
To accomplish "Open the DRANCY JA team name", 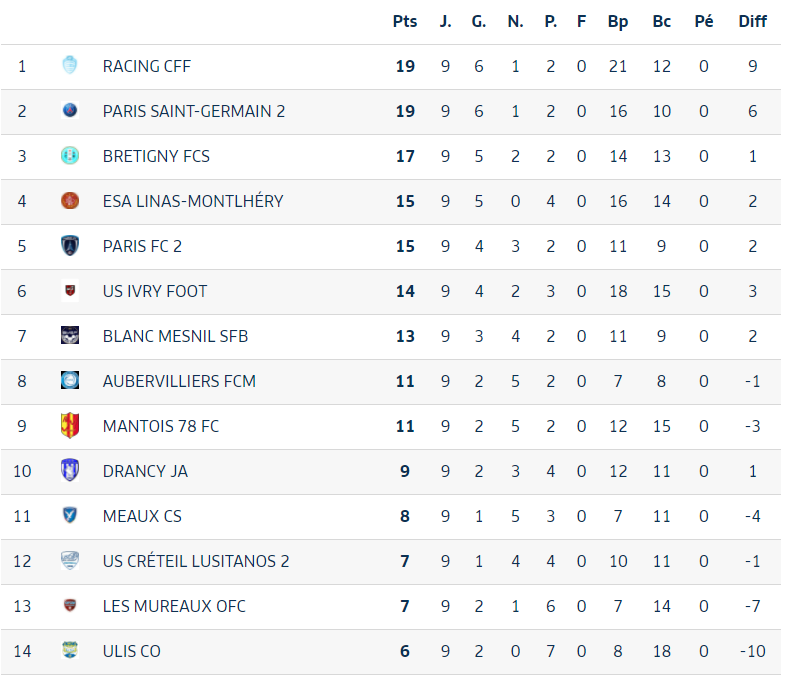I will coord(145,471).
